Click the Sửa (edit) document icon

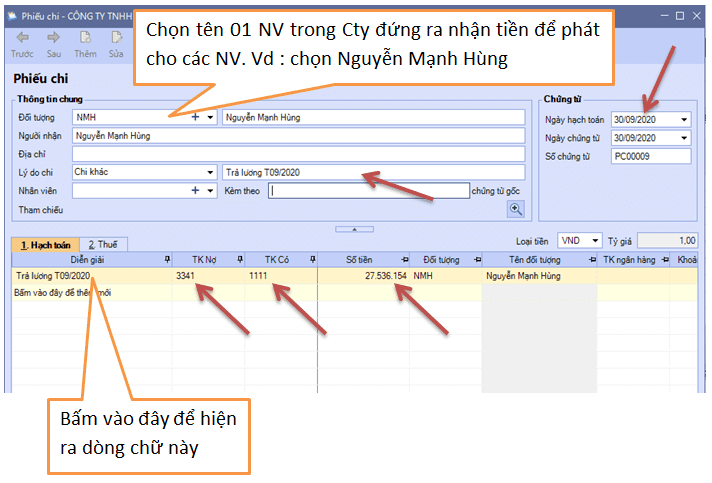point(116,39)
